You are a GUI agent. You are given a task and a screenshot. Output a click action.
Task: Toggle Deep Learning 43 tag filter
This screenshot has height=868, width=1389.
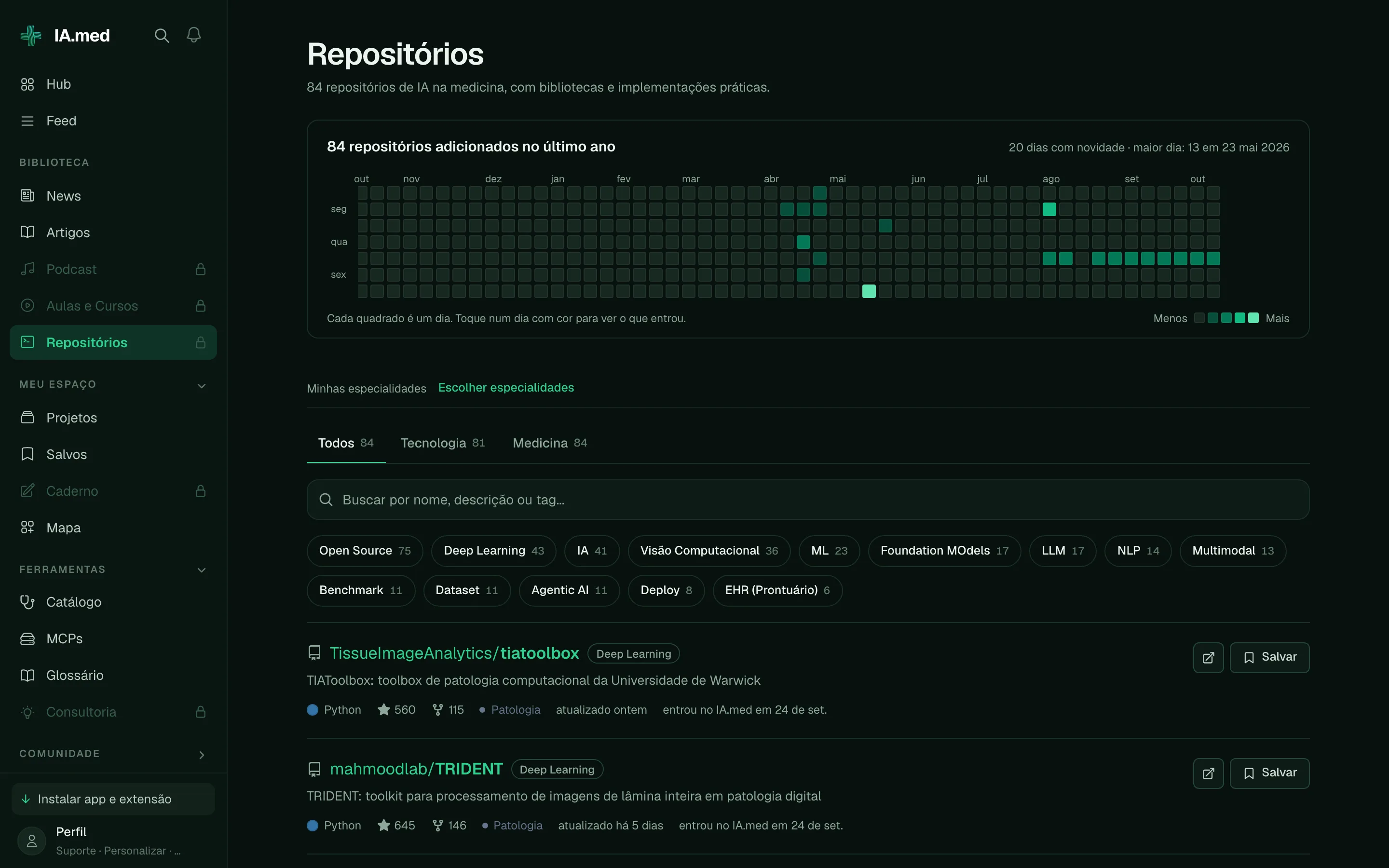[x=493, y=551]
